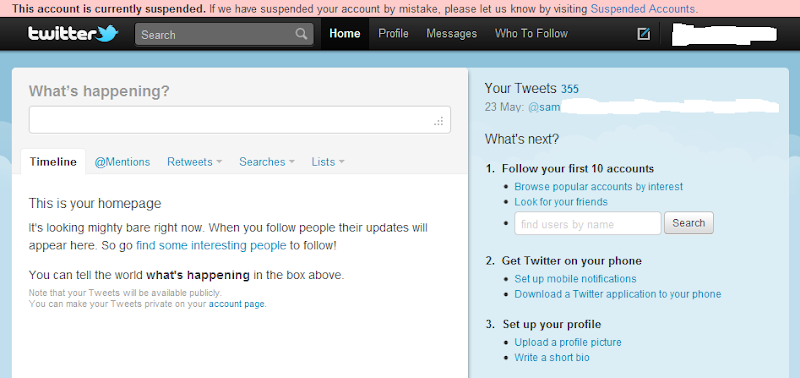800x378 pixels.
Task: Click the magnifying glass search icon
Action: click(302, 34)
